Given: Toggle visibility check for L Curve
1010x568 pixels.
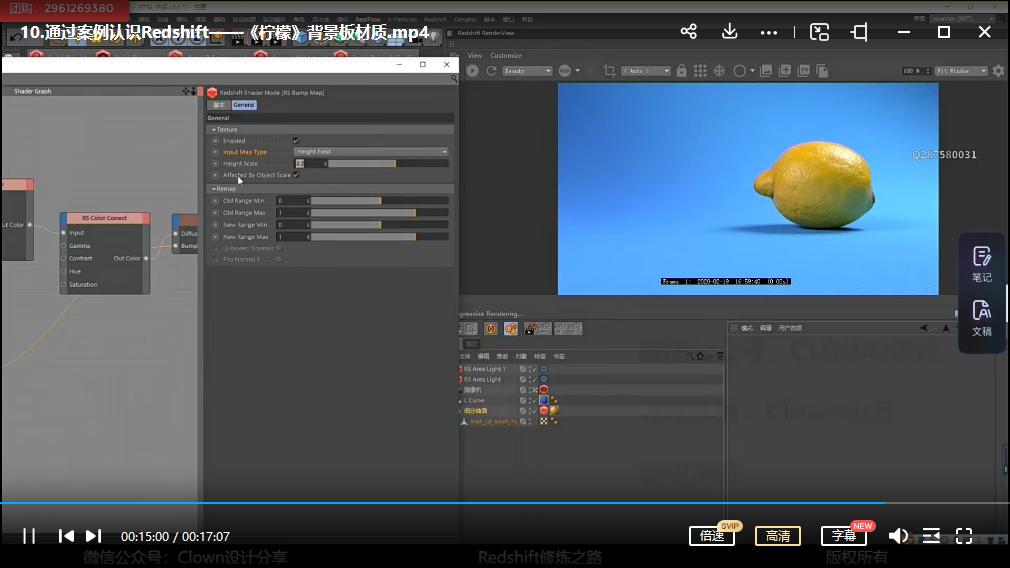Looking at the screenshot, I should pyautogui.click(x=533, y=400).
